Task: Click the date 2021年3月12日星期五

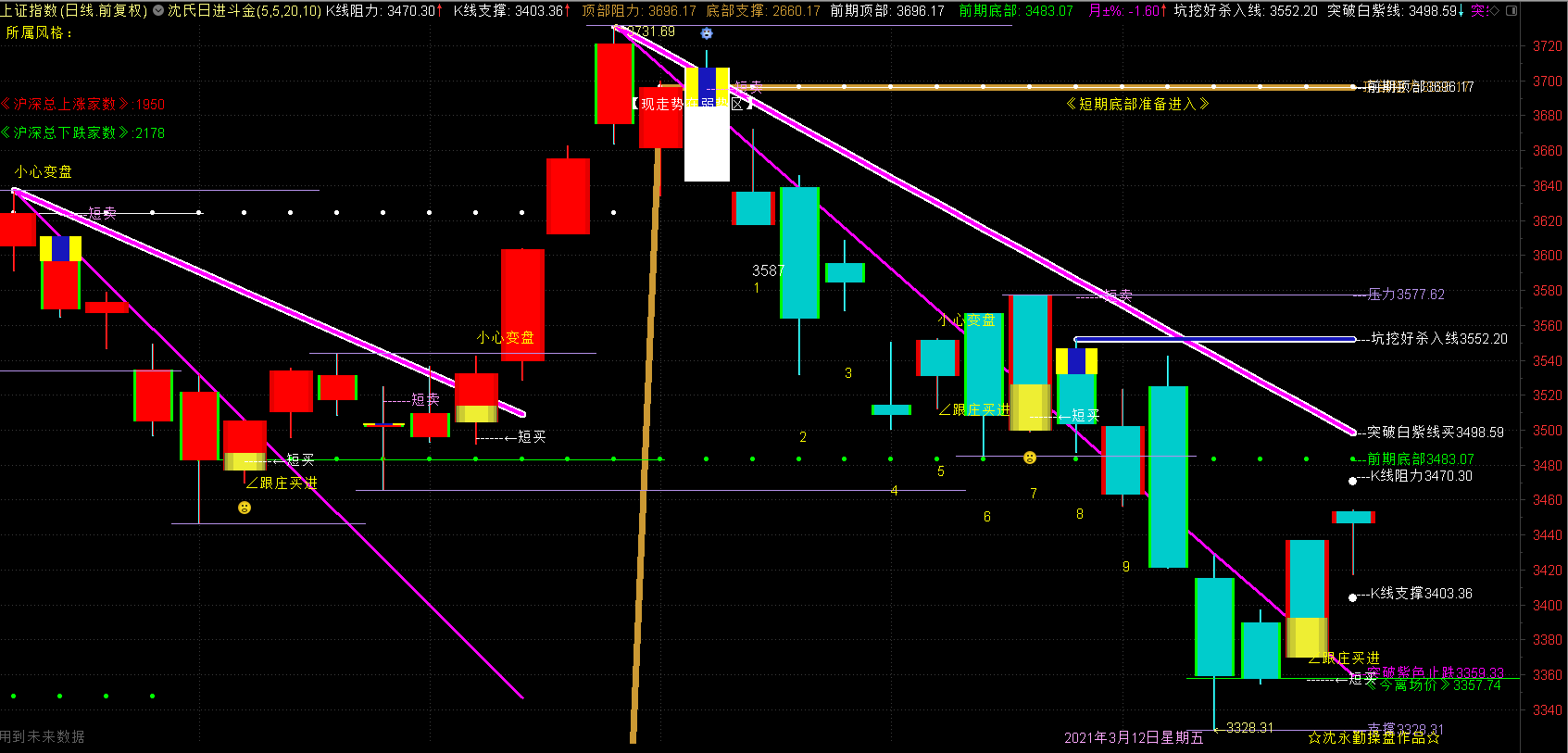Action: click(x=1134, y=738)
